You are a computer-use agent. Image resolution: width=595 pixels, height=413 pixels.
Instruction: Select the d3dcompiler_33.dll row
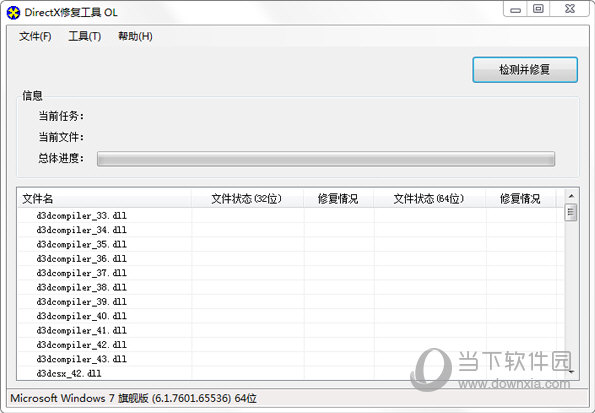pyautogui.click(x=291, y=216)
